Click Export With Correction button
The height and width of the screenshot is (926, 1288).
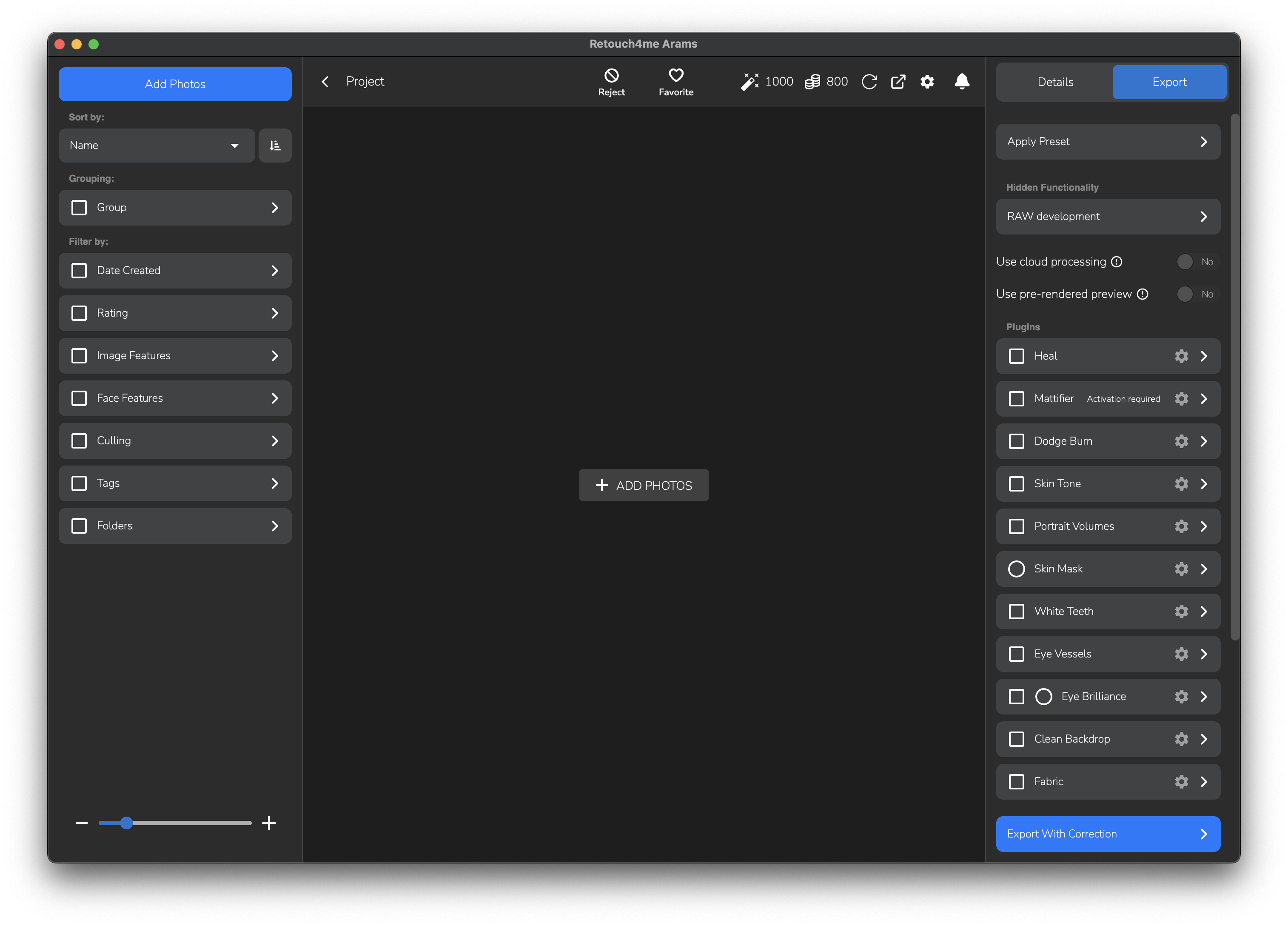tap(1107, 833)
